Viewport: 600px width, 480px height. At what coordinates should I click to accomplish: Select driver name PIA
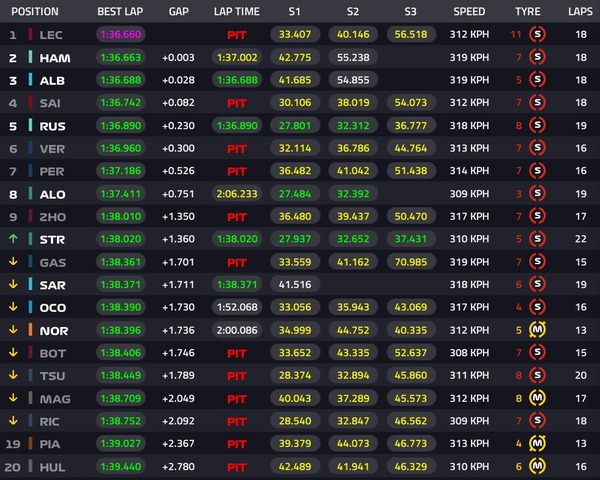[50, 444]
